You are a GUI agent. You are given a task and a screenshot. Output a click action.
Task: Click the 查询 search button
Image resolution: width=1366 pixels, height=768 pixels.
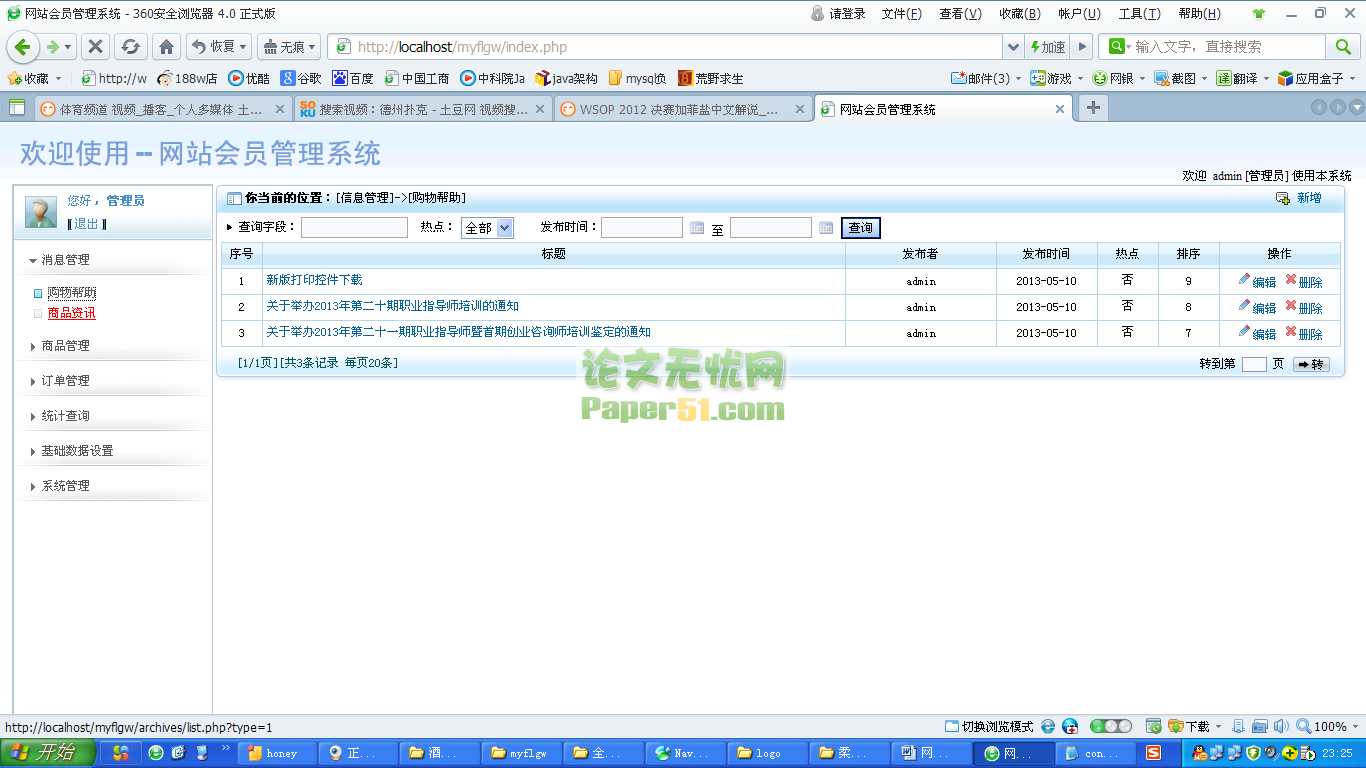point(860,228)
